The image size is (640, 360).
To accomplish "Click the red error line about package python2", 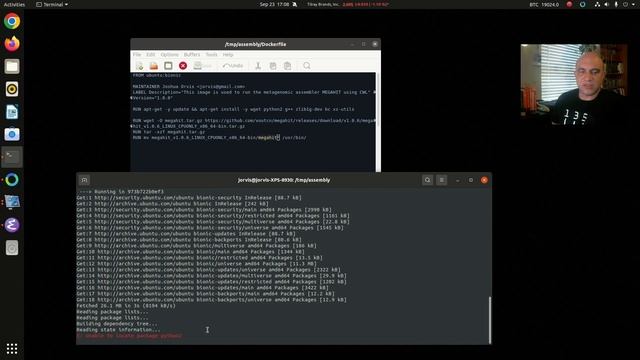I will tap(129, 336).
